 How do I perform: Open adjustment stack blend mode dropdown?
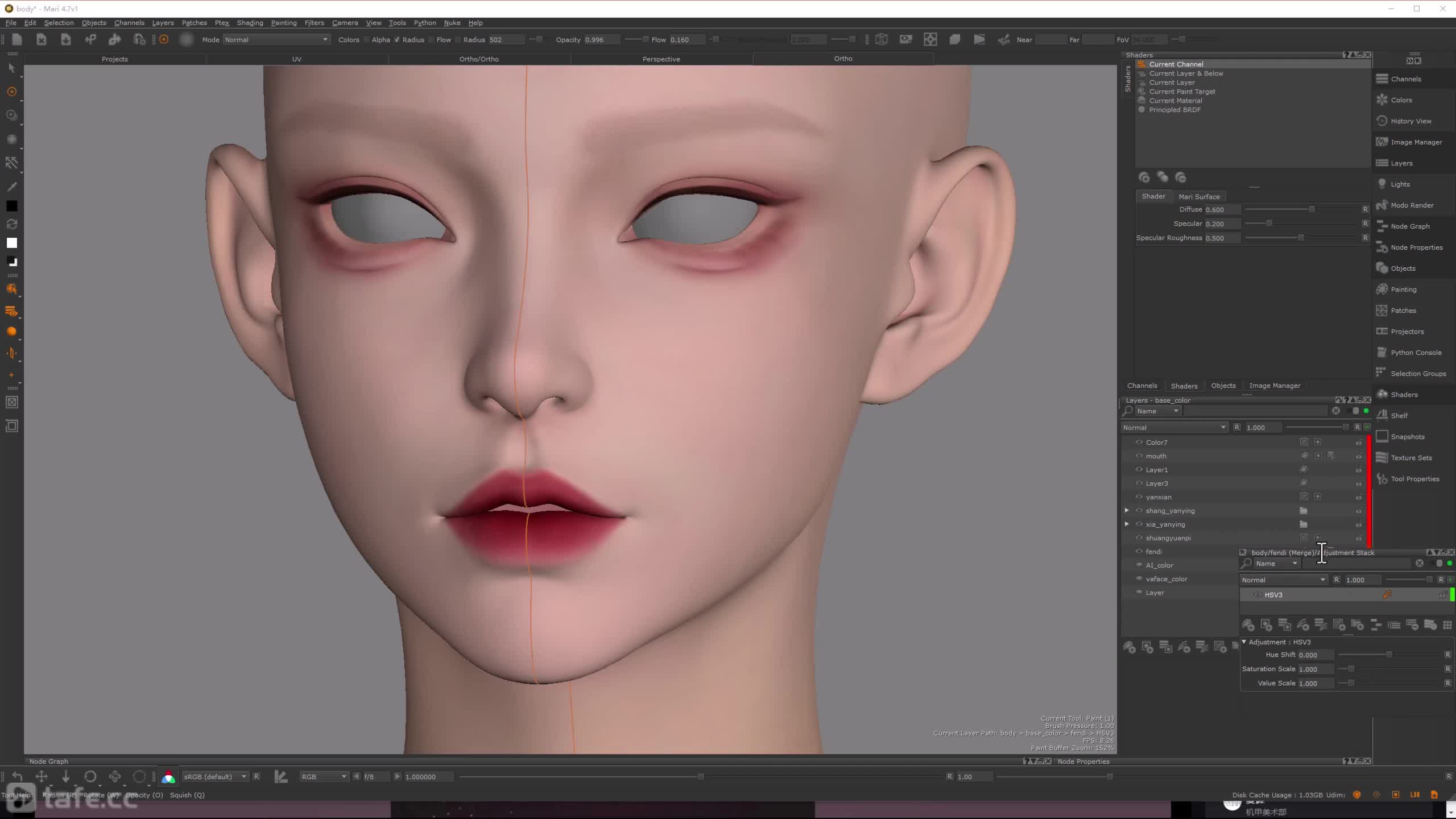point(1284,580)
